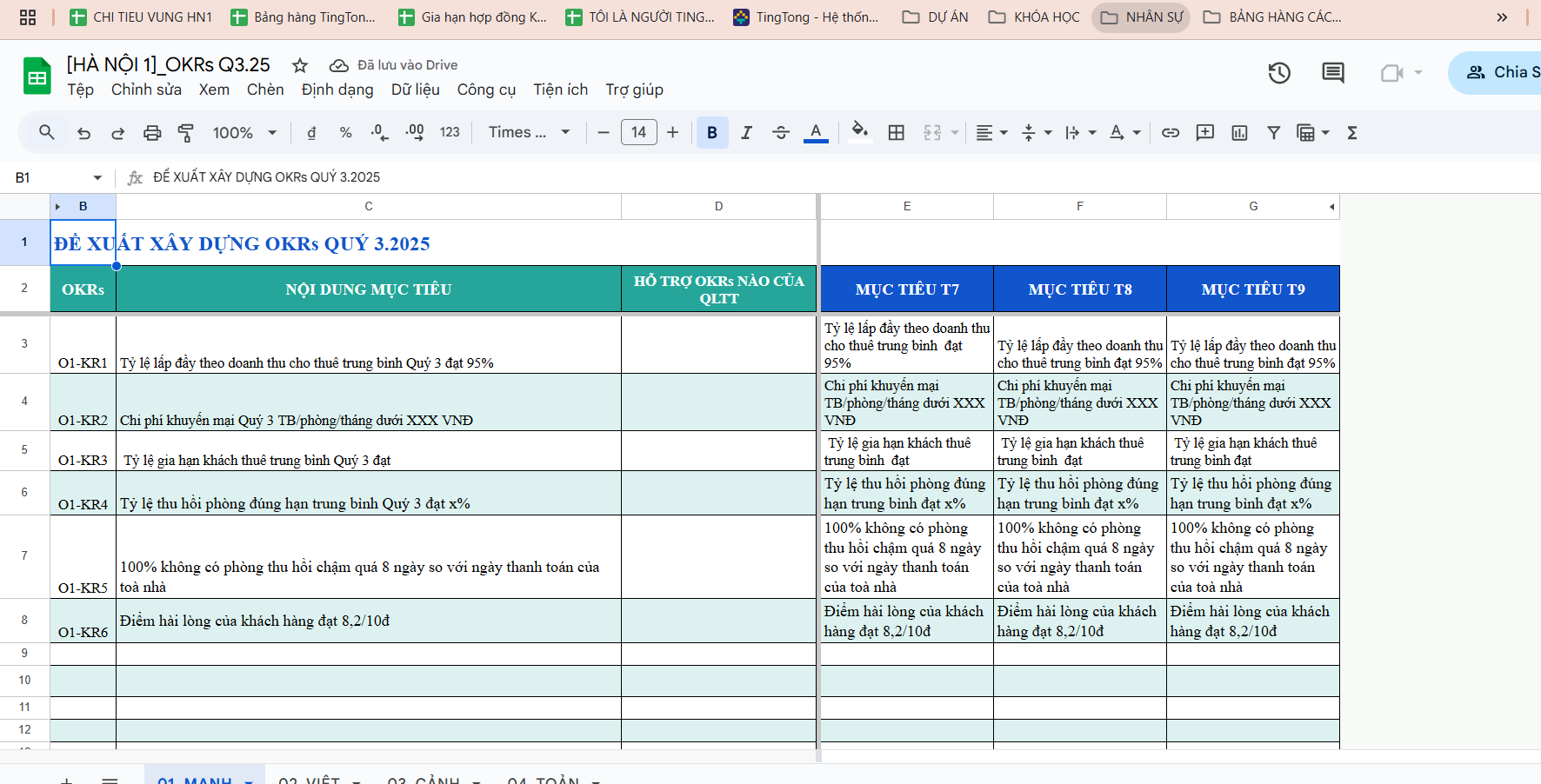The width and height of the screenshot is (1541, 784).
Task: Toggle italic formatting
Action: [x=746, y=133]
